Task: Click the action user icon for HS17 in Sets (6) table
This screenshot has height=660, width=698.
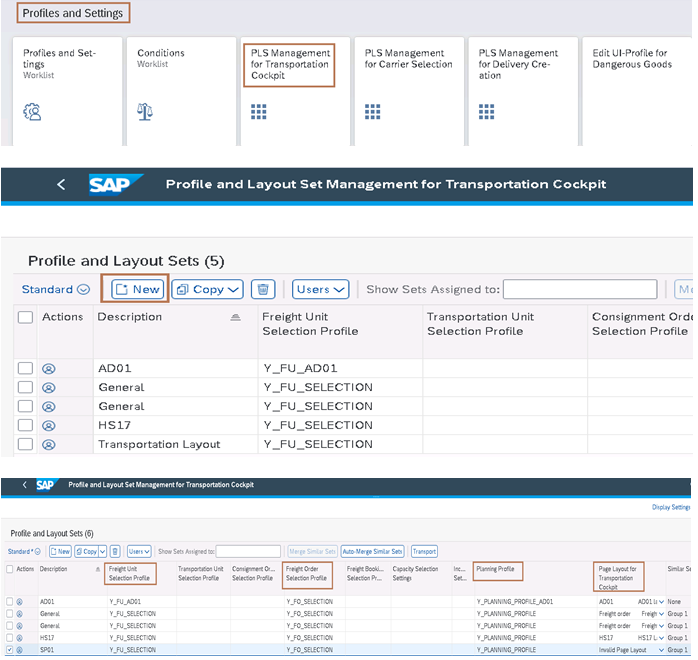Action: [x=20, y=638]
